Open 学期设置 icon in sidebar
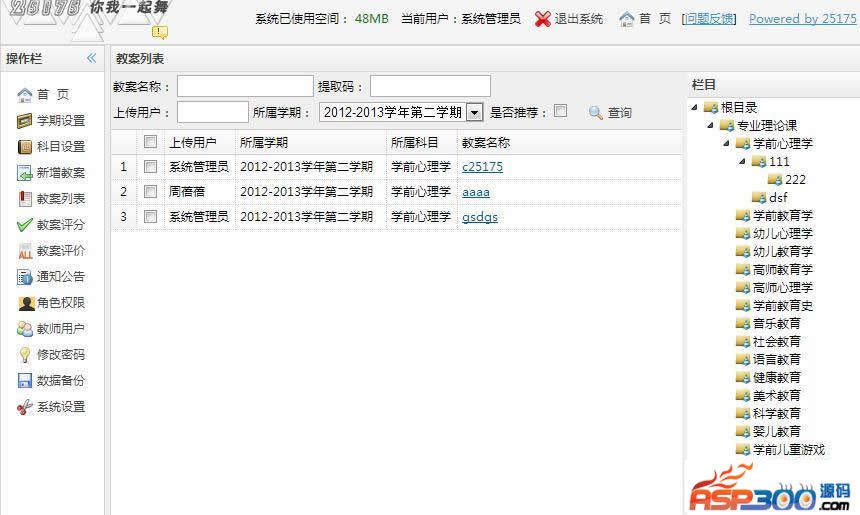This screenshot has width=860, height=515. (25, 121)
